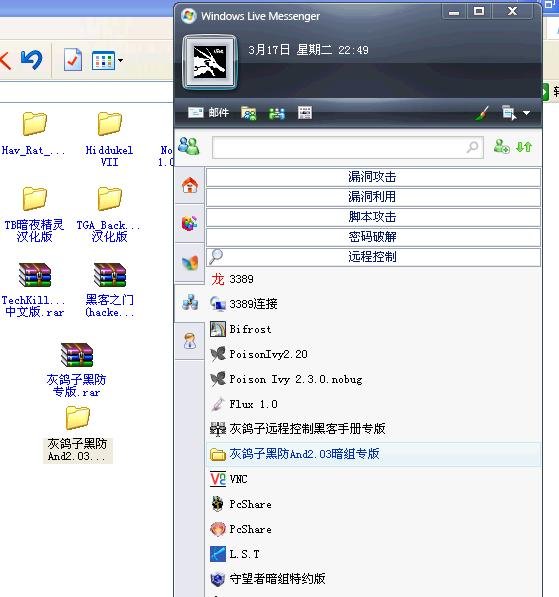
Task: Expand the 密码破解 group header
Action: pos(373,237)
